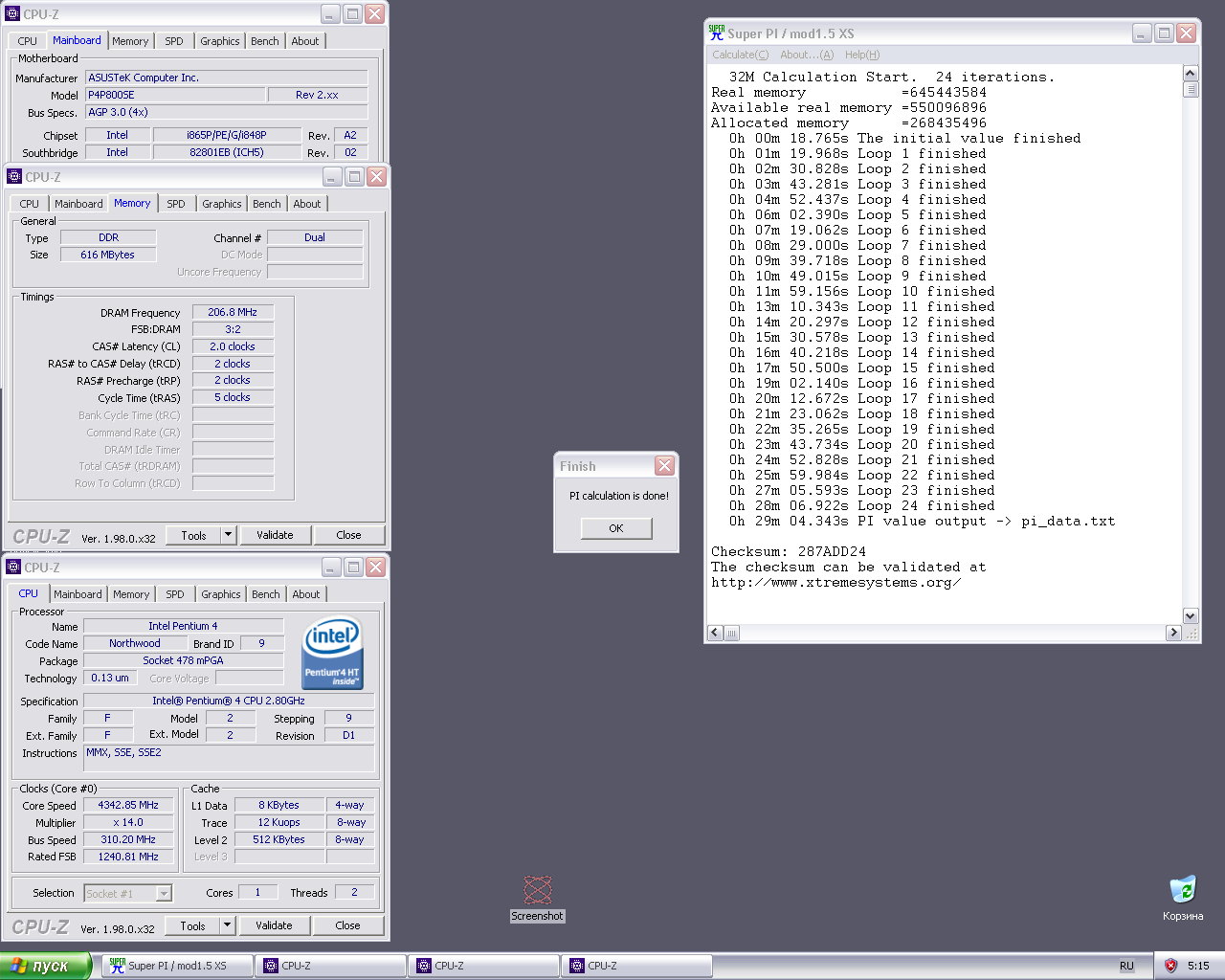1225x980 pixels.
Task: Click CPU-Z Memory window title icon
Action: [x=14, y=177]
